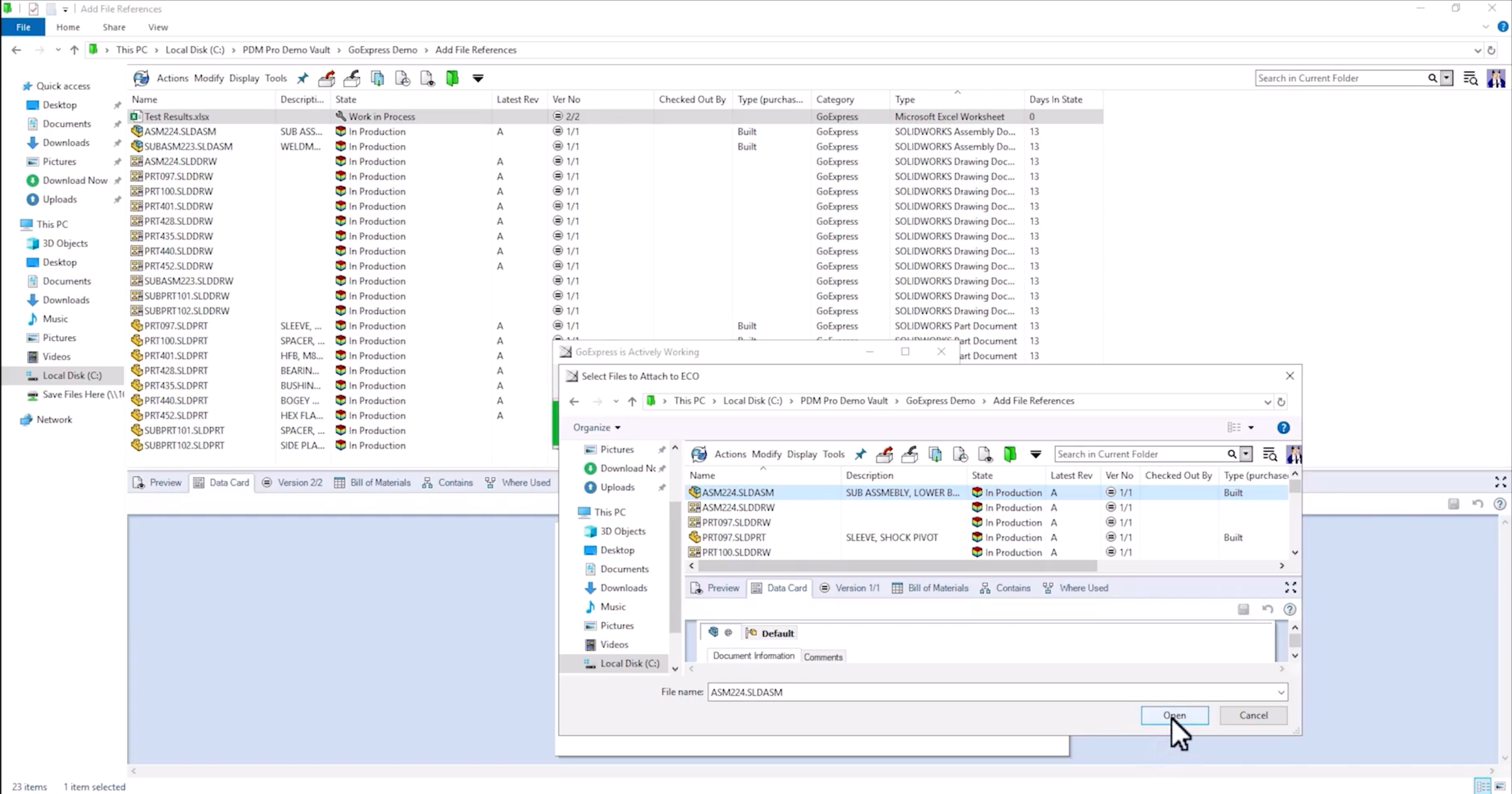
Task: Toggle the pin icon on the PDM toolbar
Action: [302, 78]
